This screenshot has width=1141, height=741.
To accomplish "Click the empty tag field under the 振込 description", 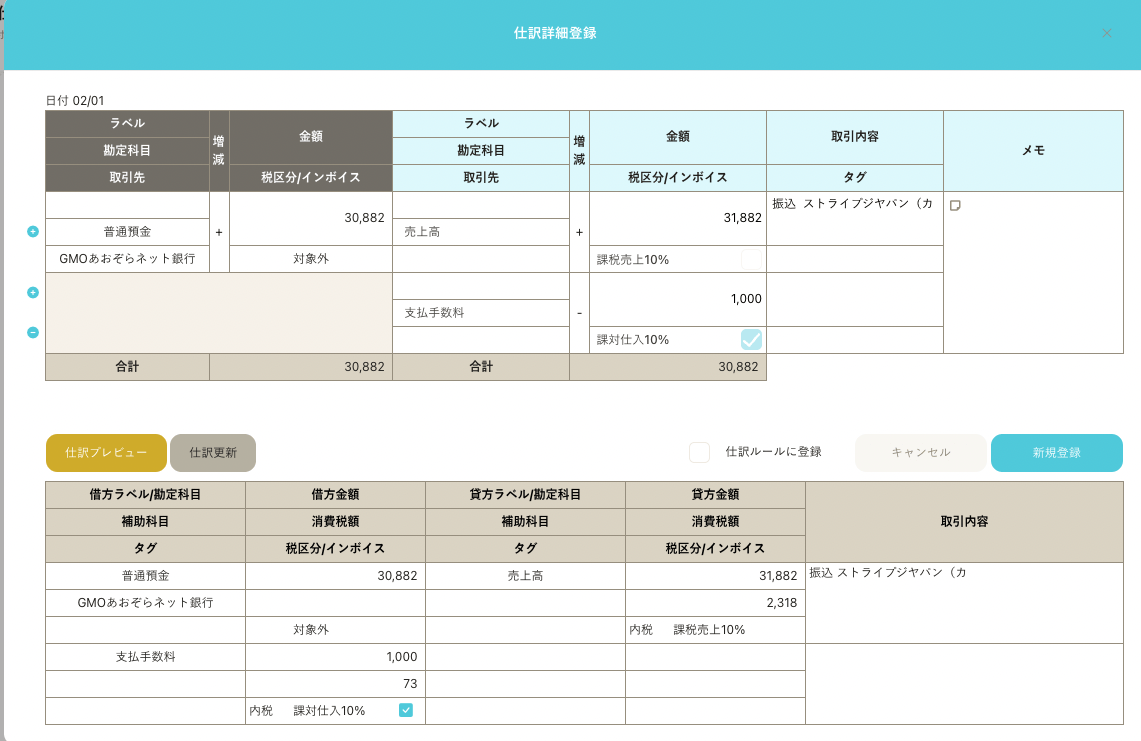I will tap(855, 259).
